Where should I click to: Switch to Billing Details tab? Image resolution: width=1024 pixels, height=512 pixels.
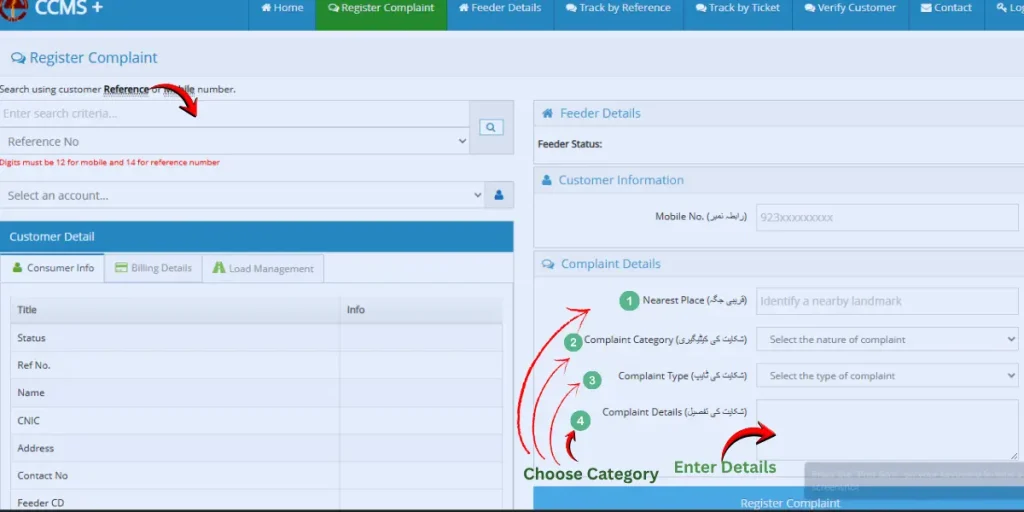pyautogui.click(x=153, y=268)
